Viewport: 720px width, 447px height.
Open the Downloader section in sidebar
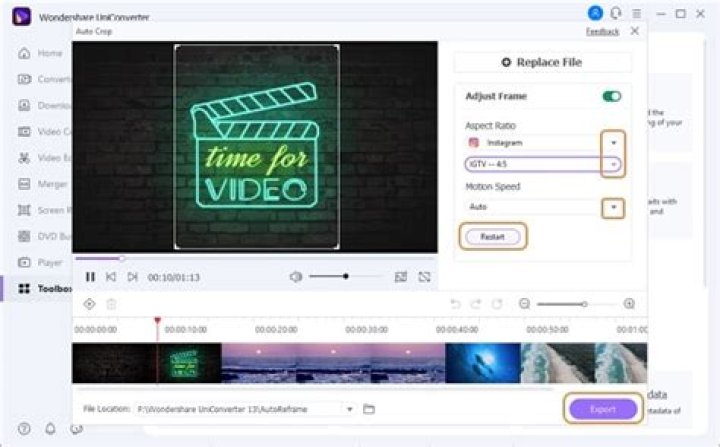[44, 105]
